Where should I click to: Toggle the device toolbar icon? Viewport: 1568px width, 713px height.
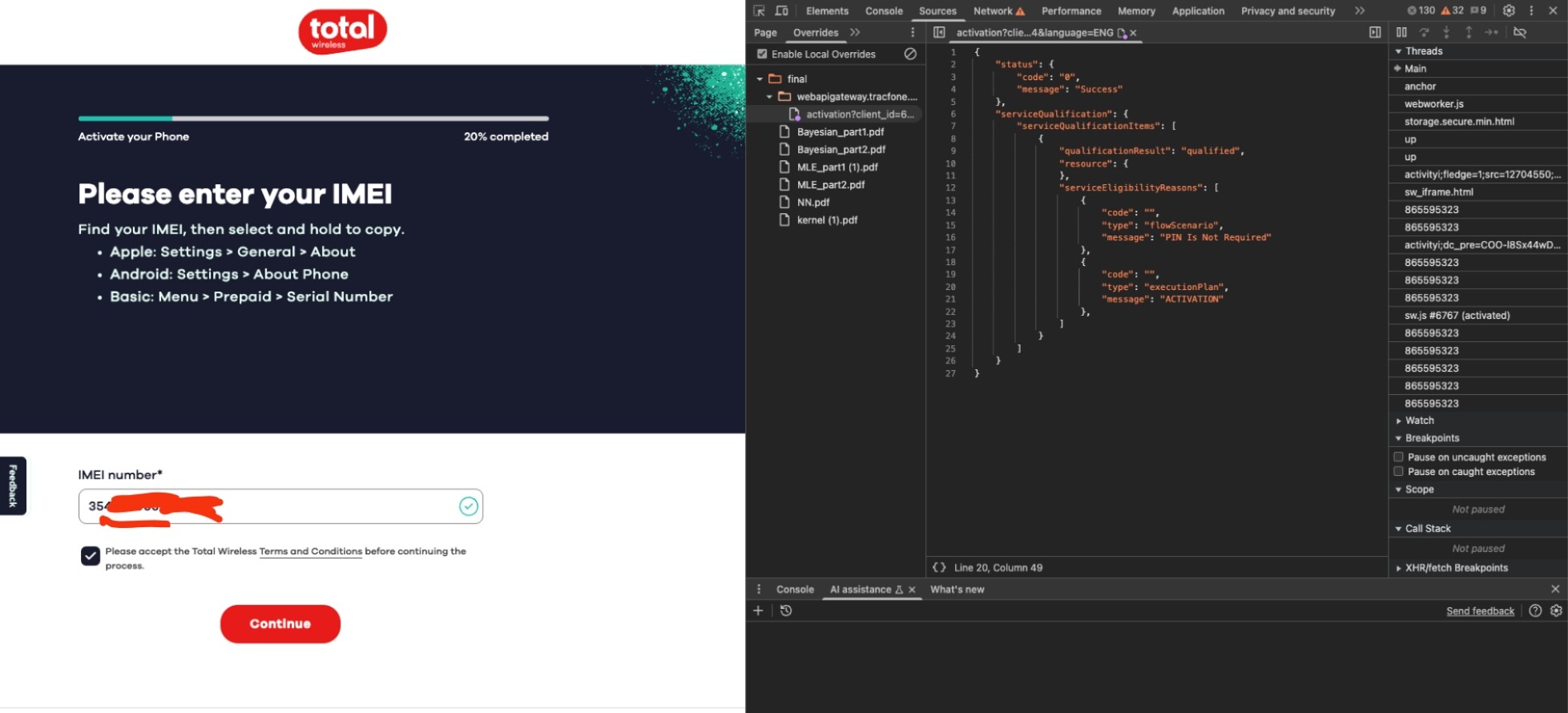(781, 10)
